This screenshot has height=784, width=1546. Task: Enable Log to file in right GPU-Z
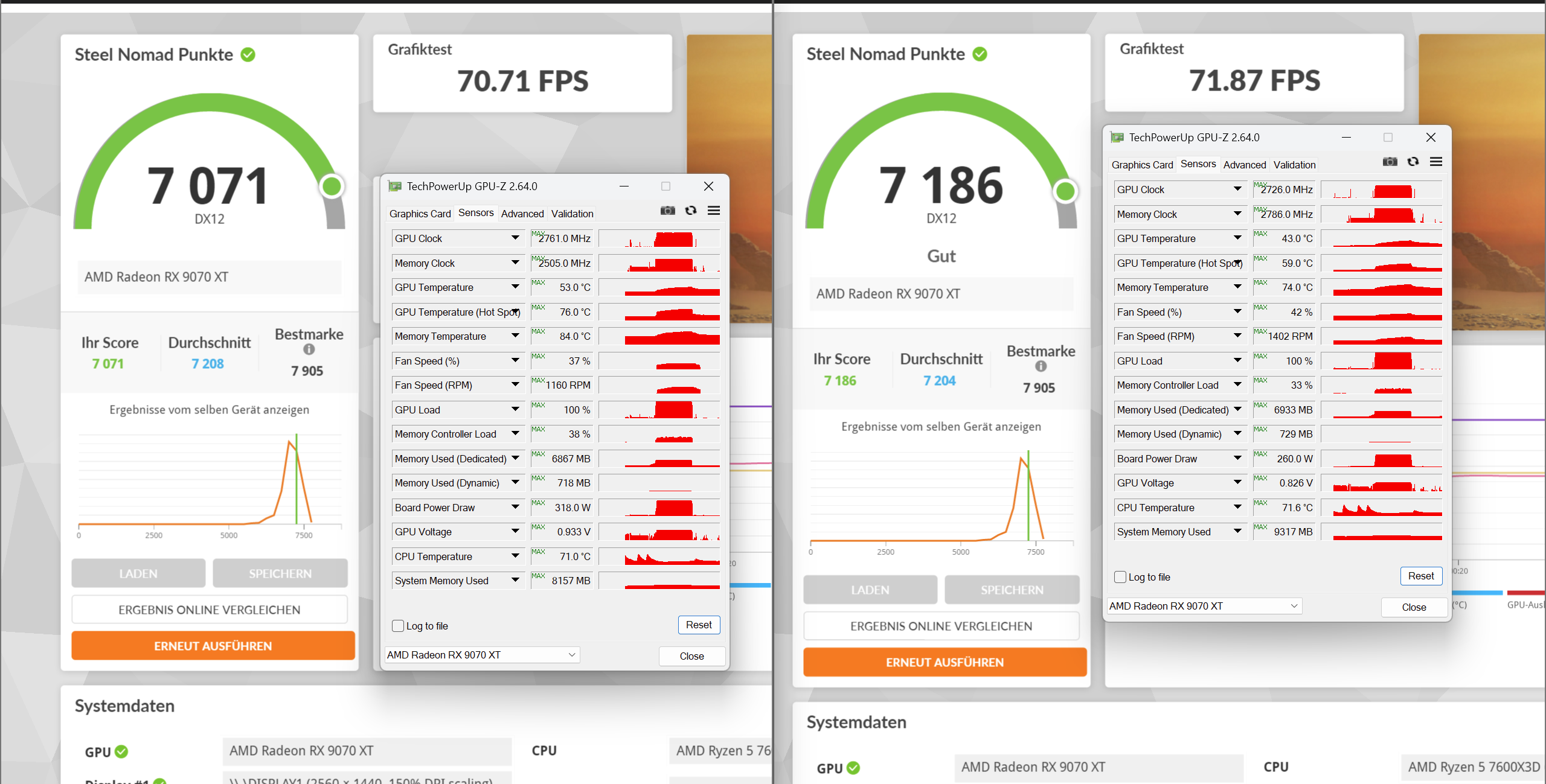pos(1120,577)
